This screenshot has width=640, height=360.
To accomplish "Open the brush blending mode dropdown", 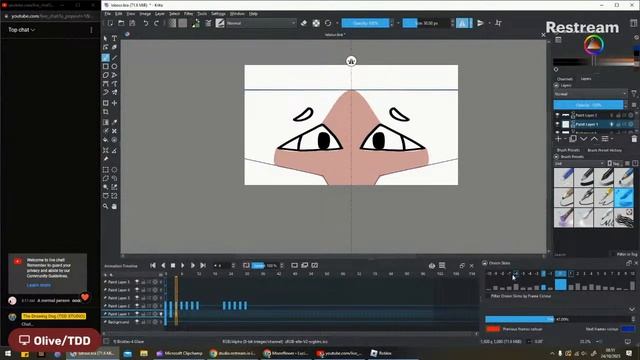I will click(x=261, y=23).
